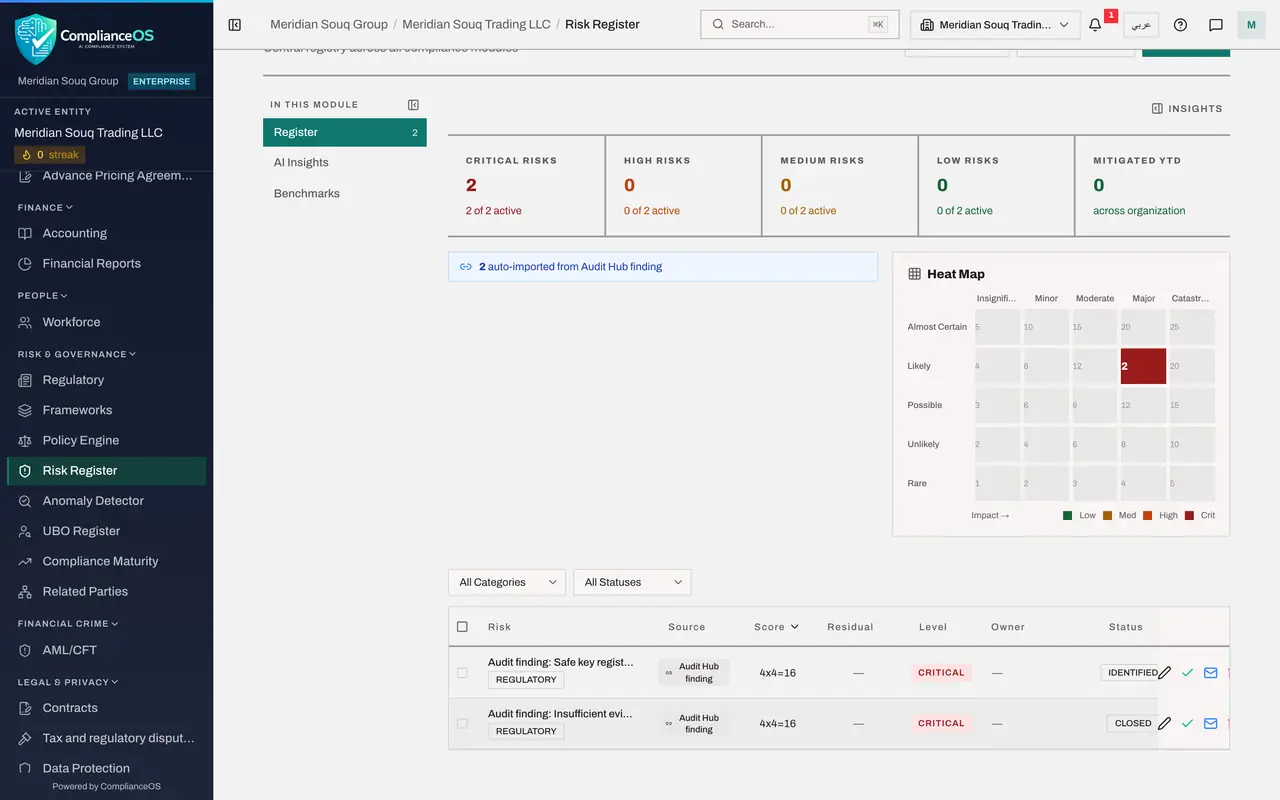This screenshot has height=800, width=1280.
Task: Collapse the Financial Crime sidebar section
Action: [68, 624]
